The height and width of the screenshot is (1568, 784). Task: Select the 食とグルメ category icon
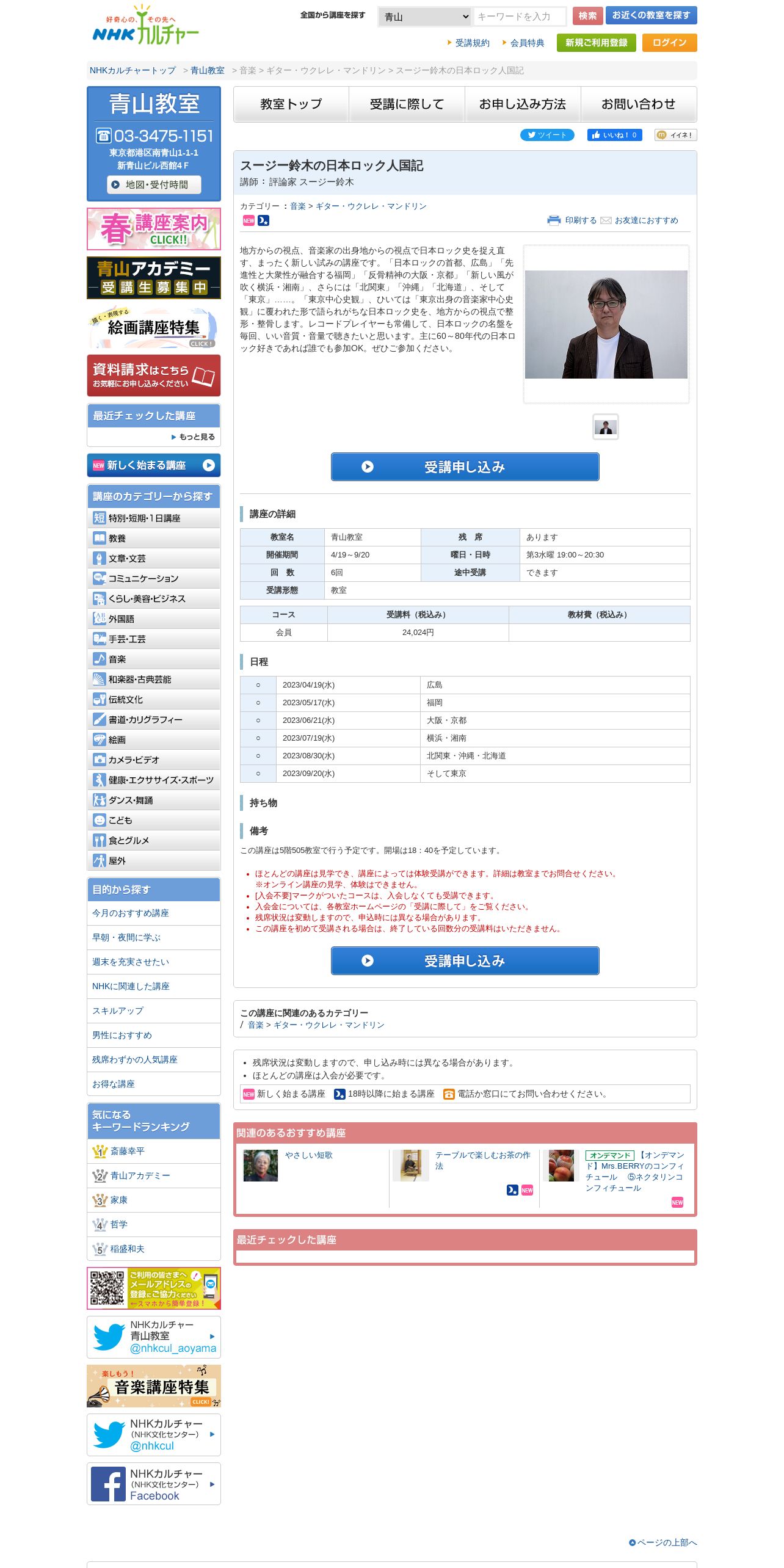[x=100, y=840]
